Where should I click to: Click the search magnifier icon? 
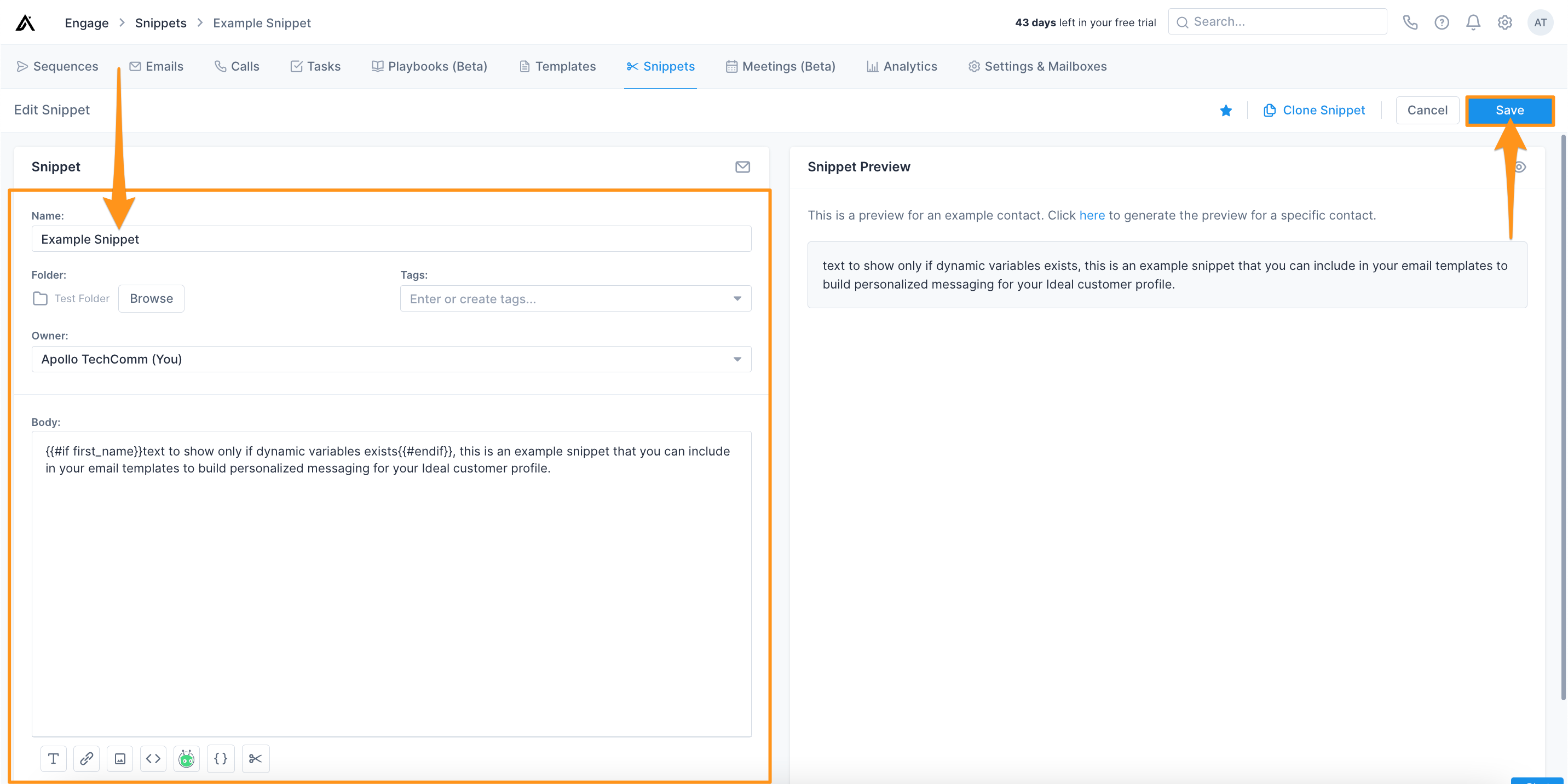1182,22
